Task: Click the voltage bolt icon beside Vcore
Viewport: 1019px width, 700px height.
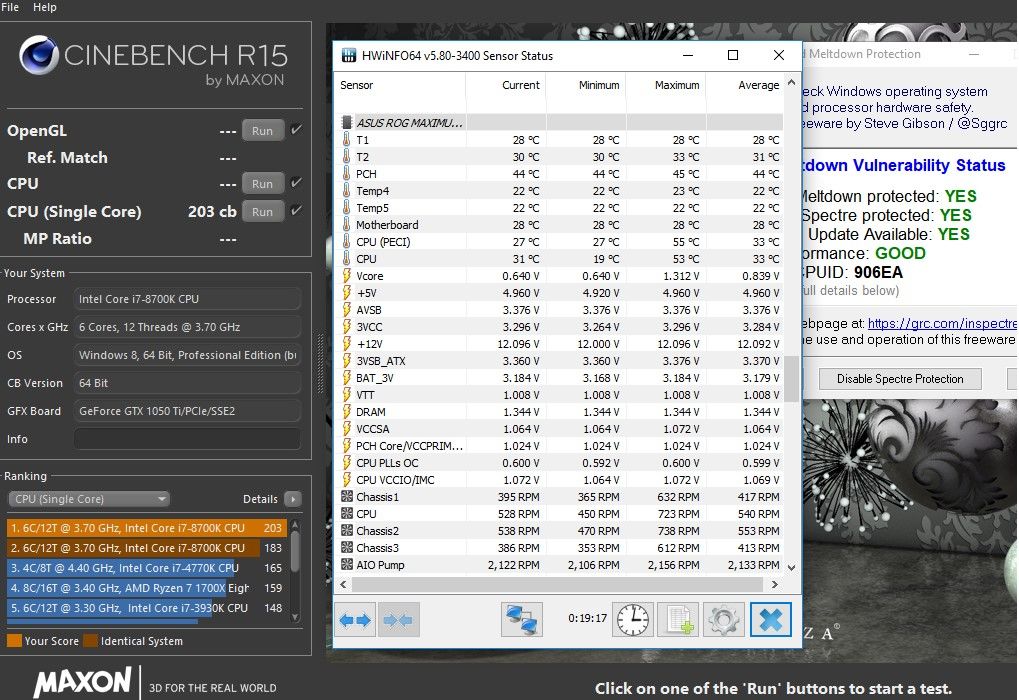Action: click(347, 276)
